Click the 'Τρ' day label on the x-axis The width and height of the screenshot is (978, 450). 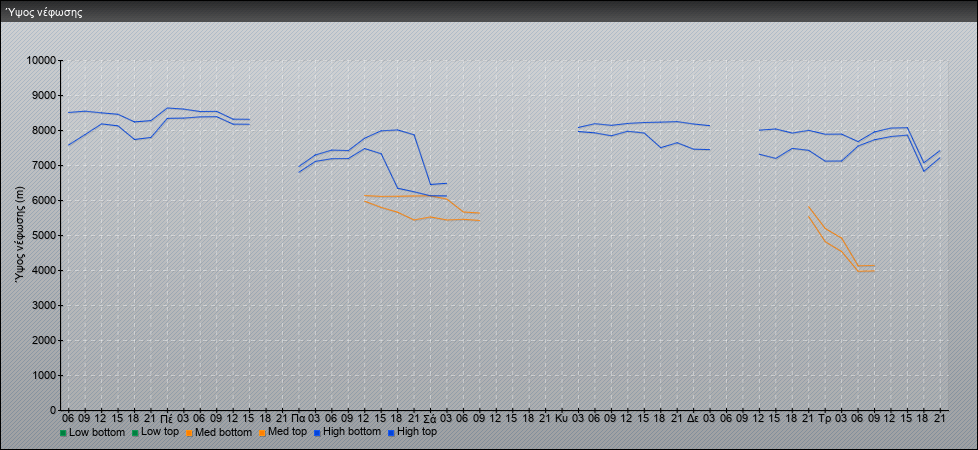pyautogui.click(x=825, y=418)
